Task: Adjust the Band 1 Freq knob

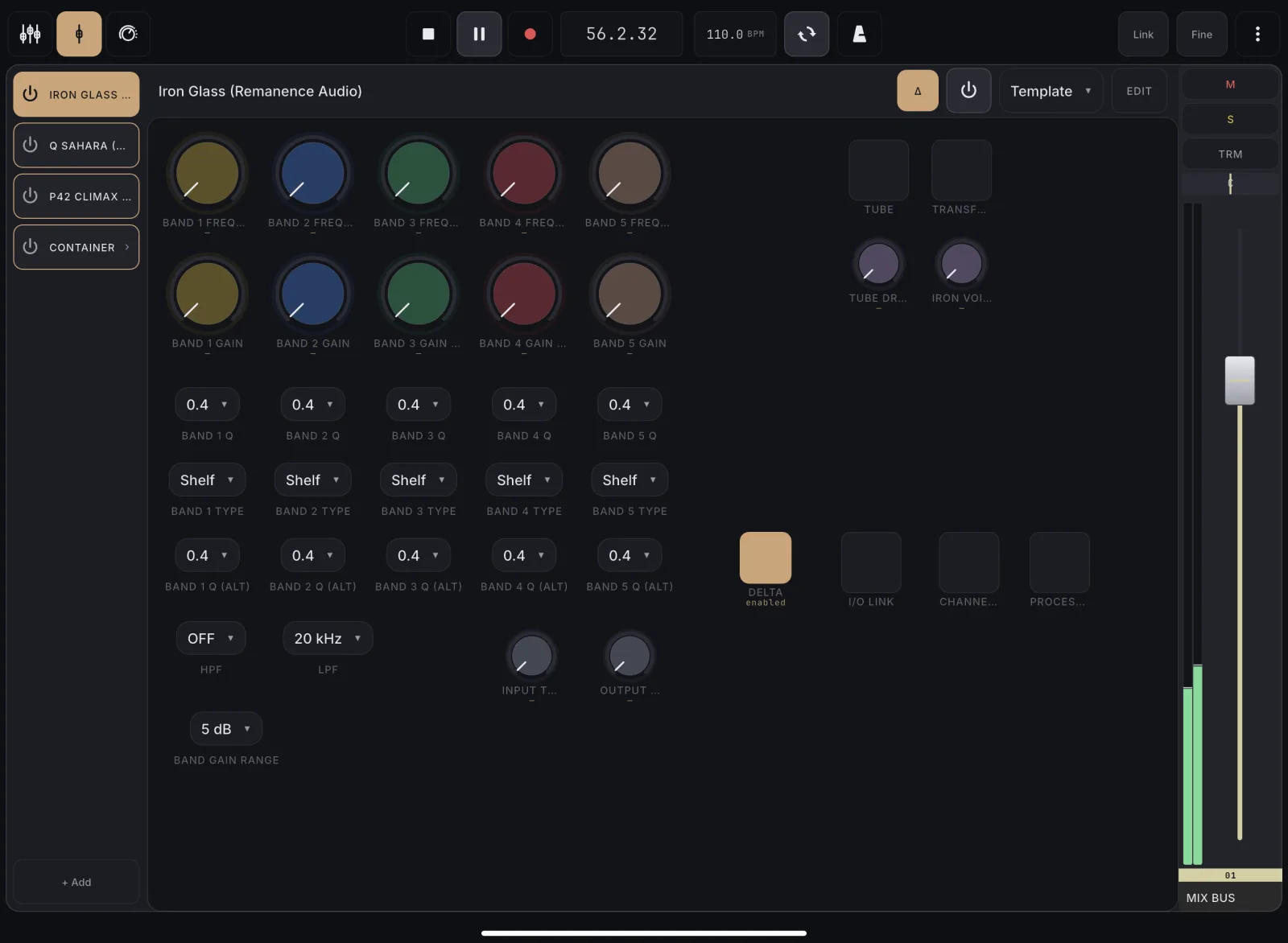Action: 207,173
